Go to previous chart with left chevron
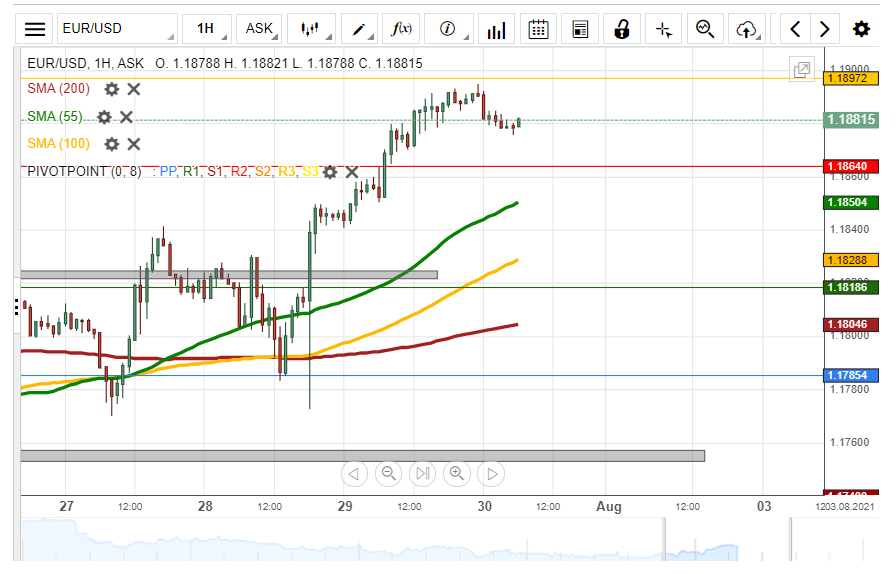The height and width of the screenshot is (574, 896). (x=795, y=29)
